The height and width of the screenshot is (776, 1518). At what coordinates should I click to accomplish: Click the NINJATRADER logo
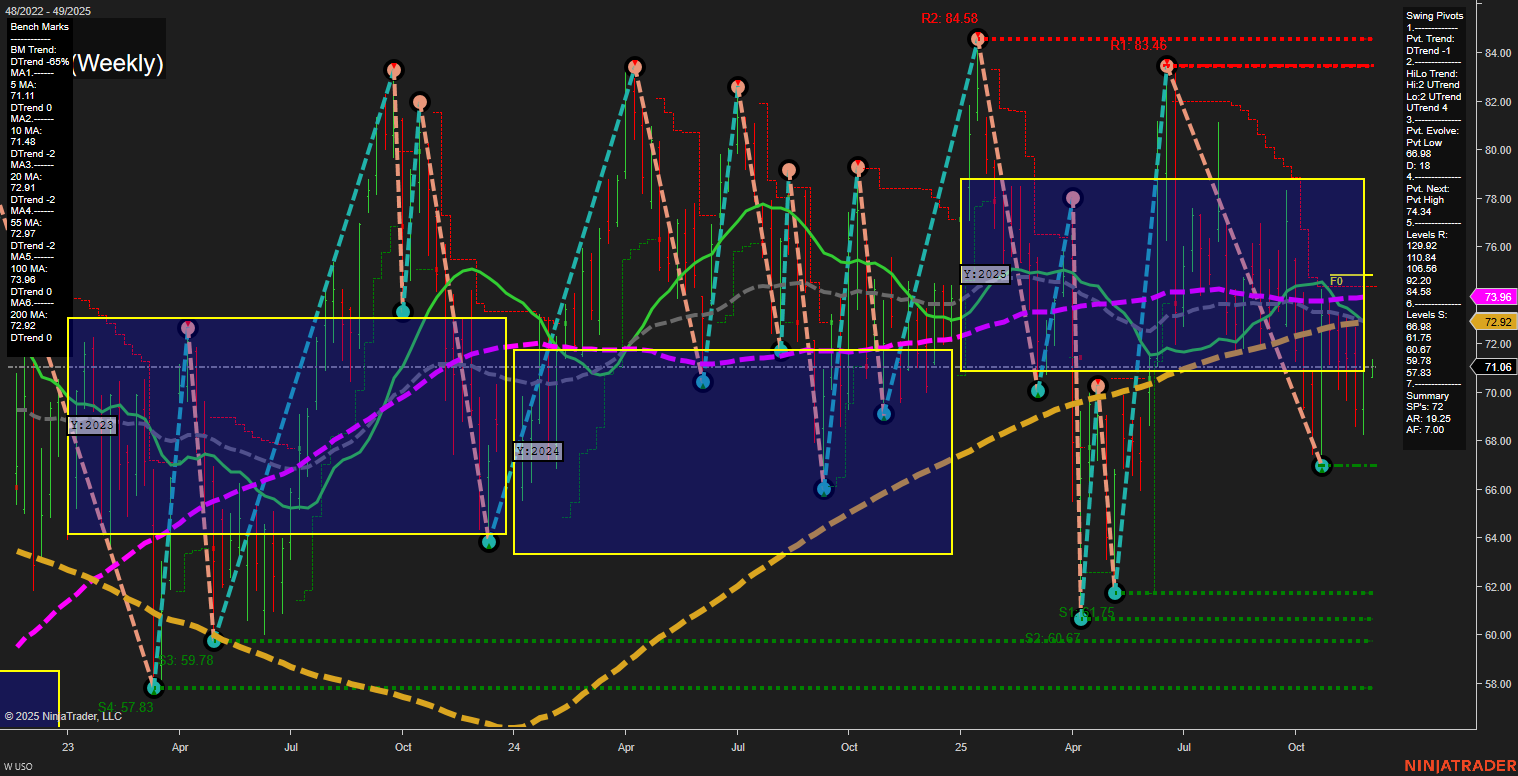point(1460,765)
